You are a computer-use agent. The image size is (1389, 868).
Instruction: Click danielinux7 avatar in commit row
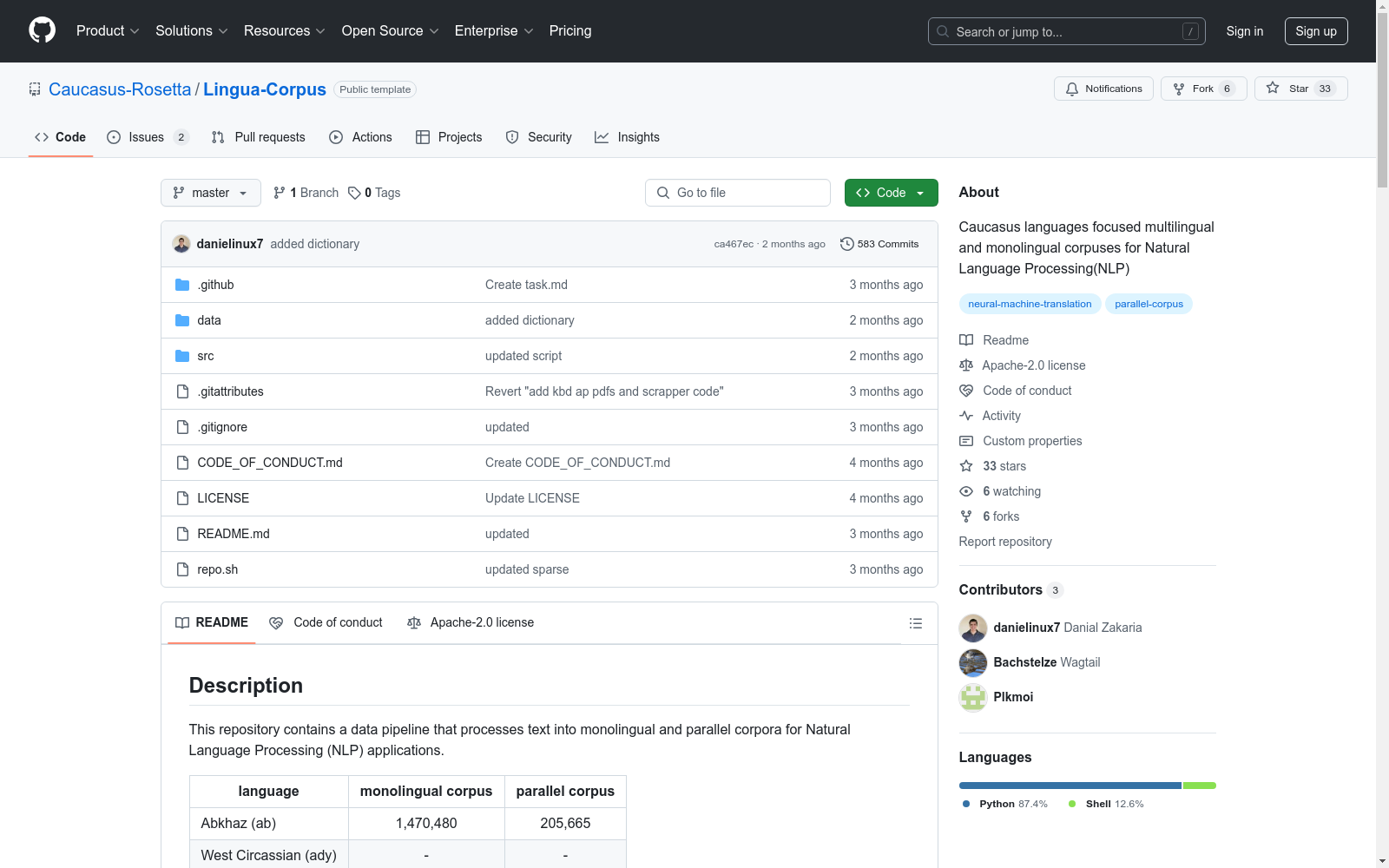[x=181, y=244]
